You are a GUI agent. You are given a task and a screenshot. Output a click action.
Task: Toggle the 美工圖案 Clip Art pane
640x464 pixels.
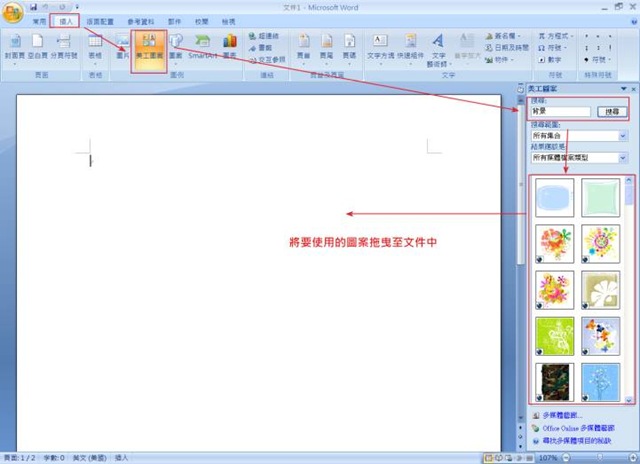(x=149, y=51)
